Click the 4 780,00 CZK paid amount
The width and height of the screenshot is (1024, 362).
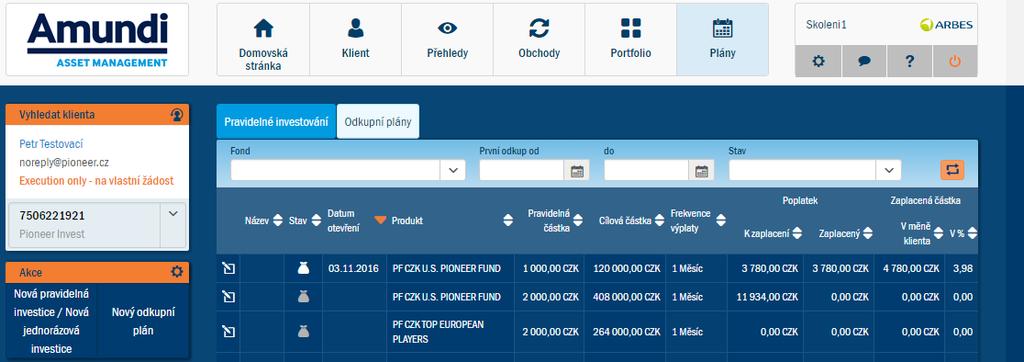911,269
